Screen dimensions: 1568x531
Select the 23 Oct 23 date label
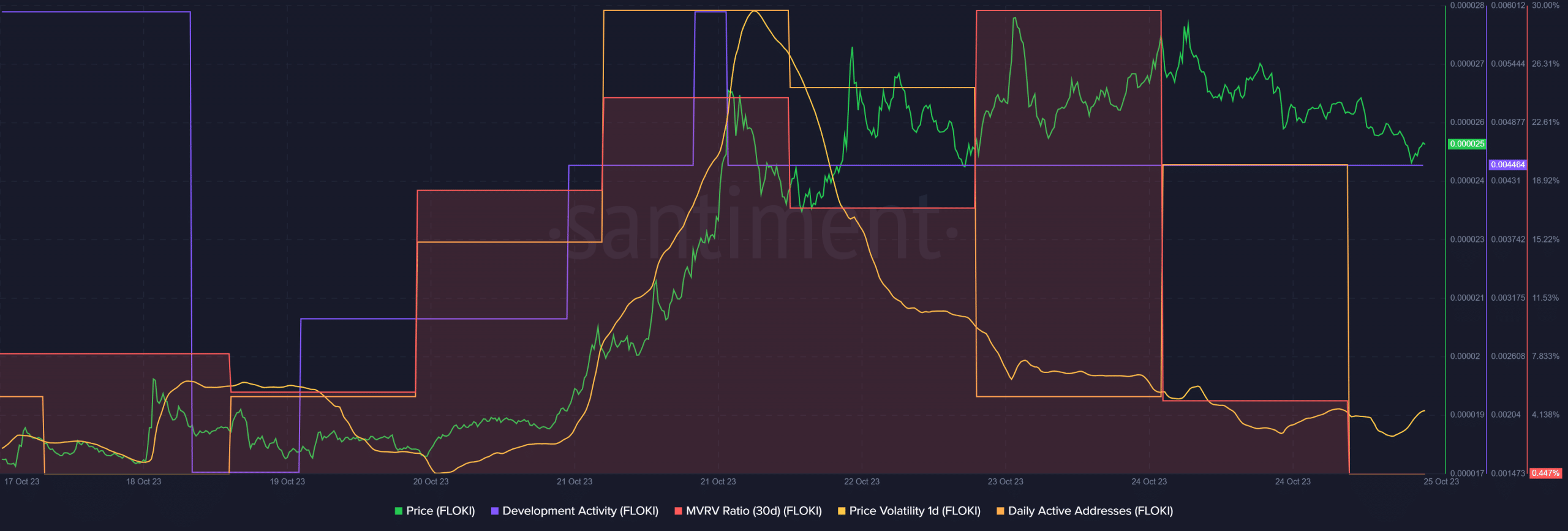point(1005,481)
